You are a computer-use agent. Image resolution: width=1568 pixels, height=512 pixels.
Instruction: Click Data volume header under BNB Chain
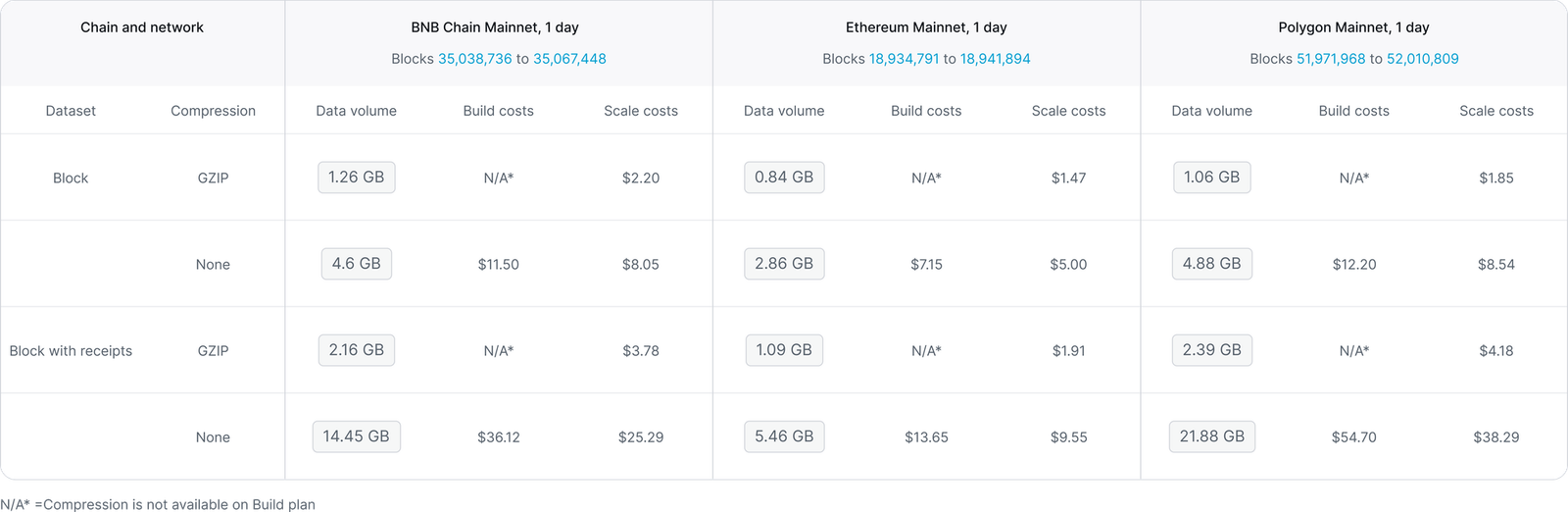click(x=357, y=111)
